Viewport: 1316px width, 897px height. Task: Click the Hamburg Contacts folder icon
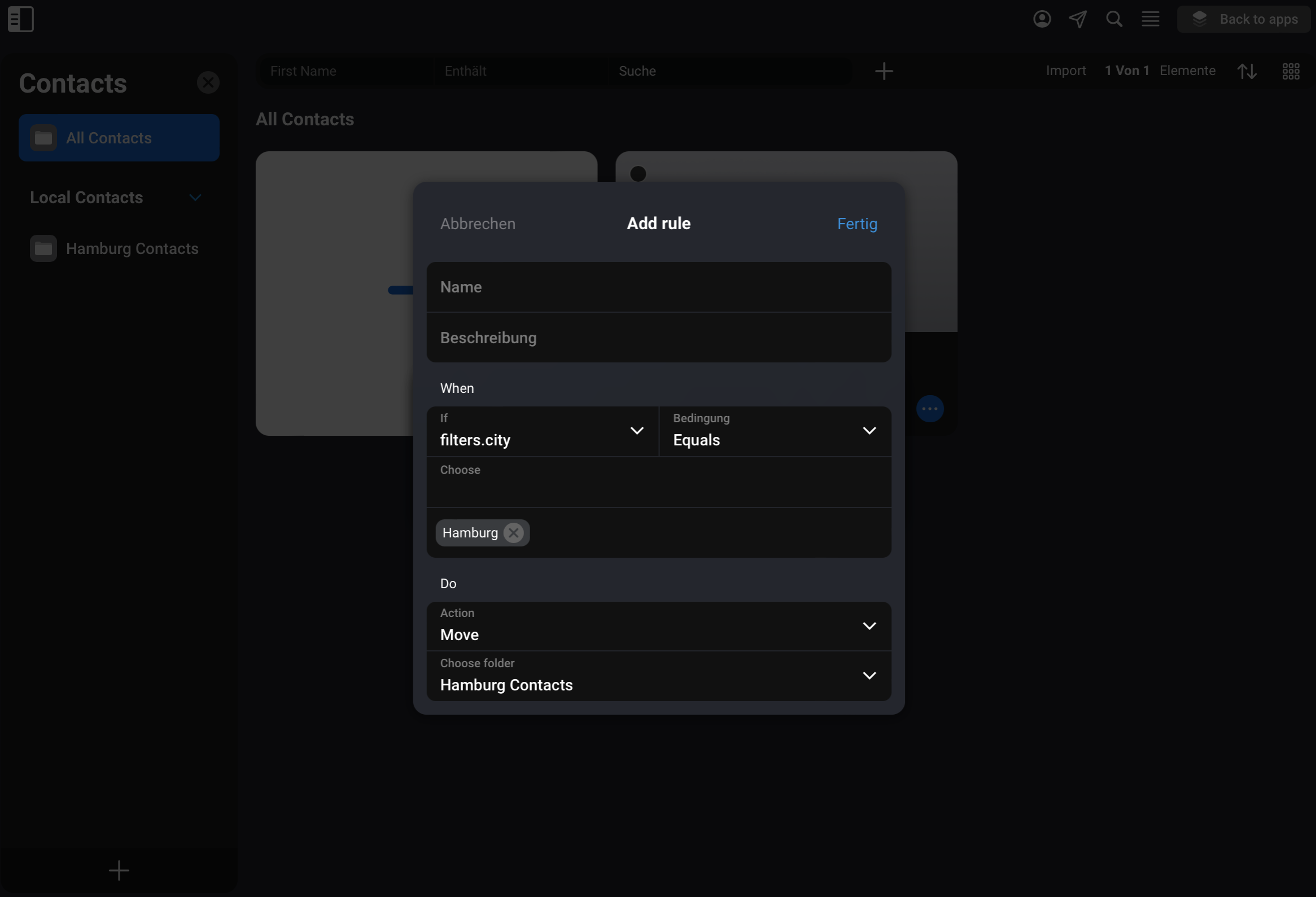pos(43,248)
